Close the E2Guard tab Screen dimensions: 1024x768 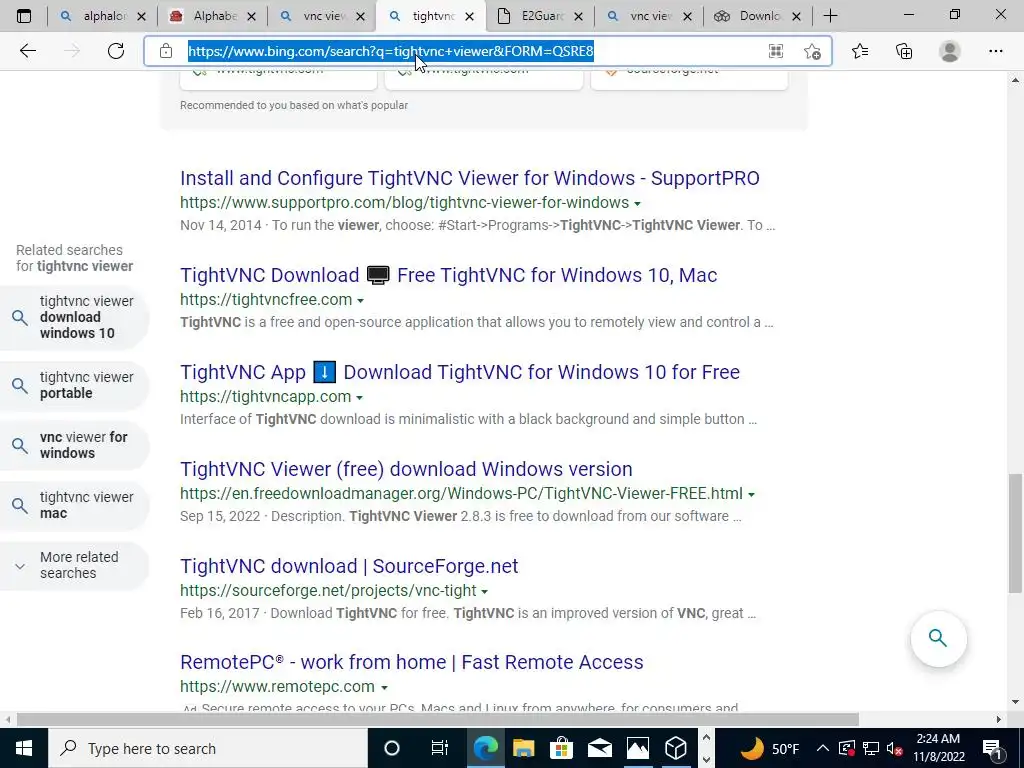[x=578, y=17]
